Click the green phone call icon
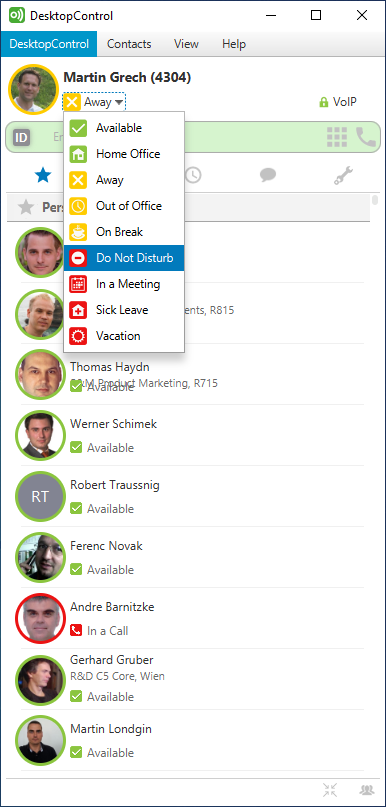Screen dimensions: 386x807 (x=366, y=137)
